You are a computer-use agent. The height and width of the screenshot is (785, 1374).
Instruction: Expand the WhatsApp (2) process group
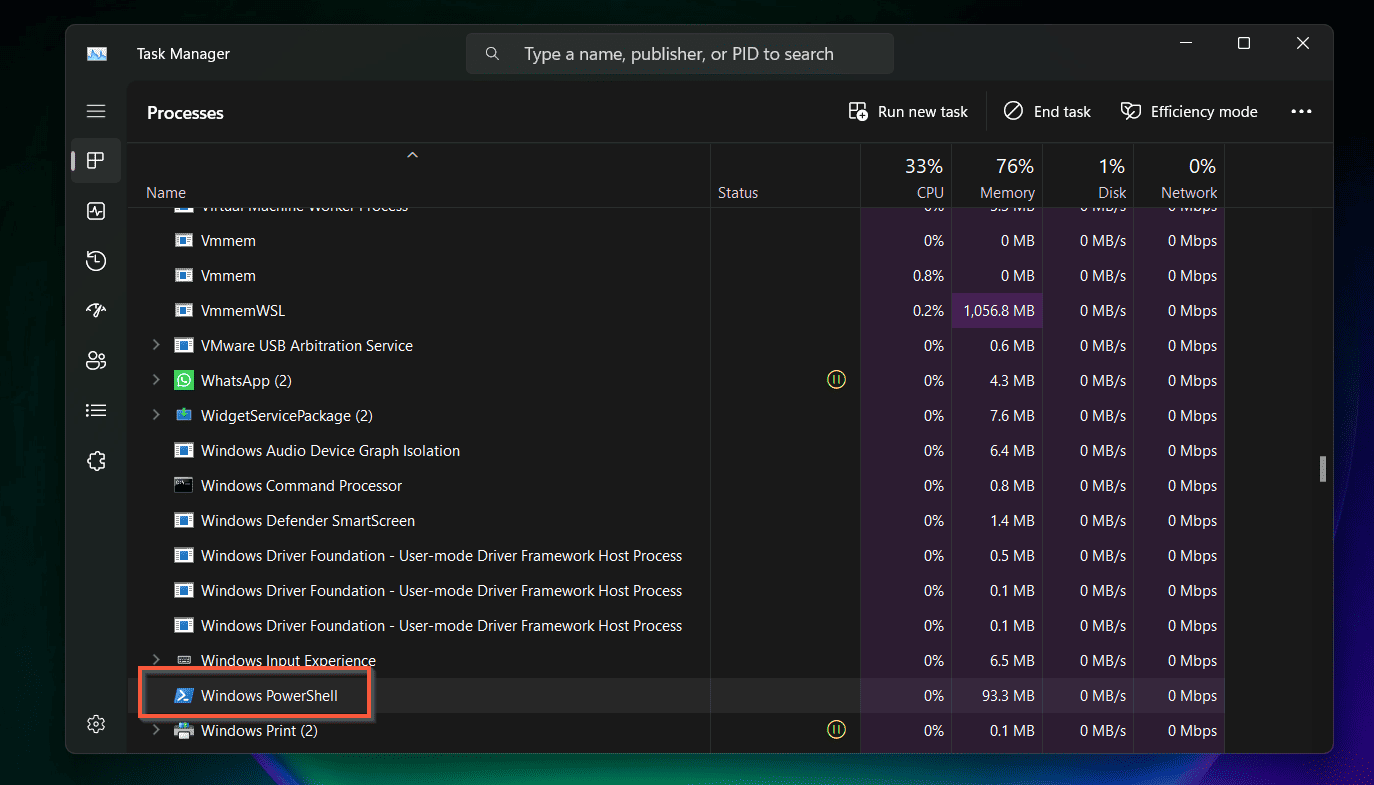pyautogui.click(x=156, y=380)
